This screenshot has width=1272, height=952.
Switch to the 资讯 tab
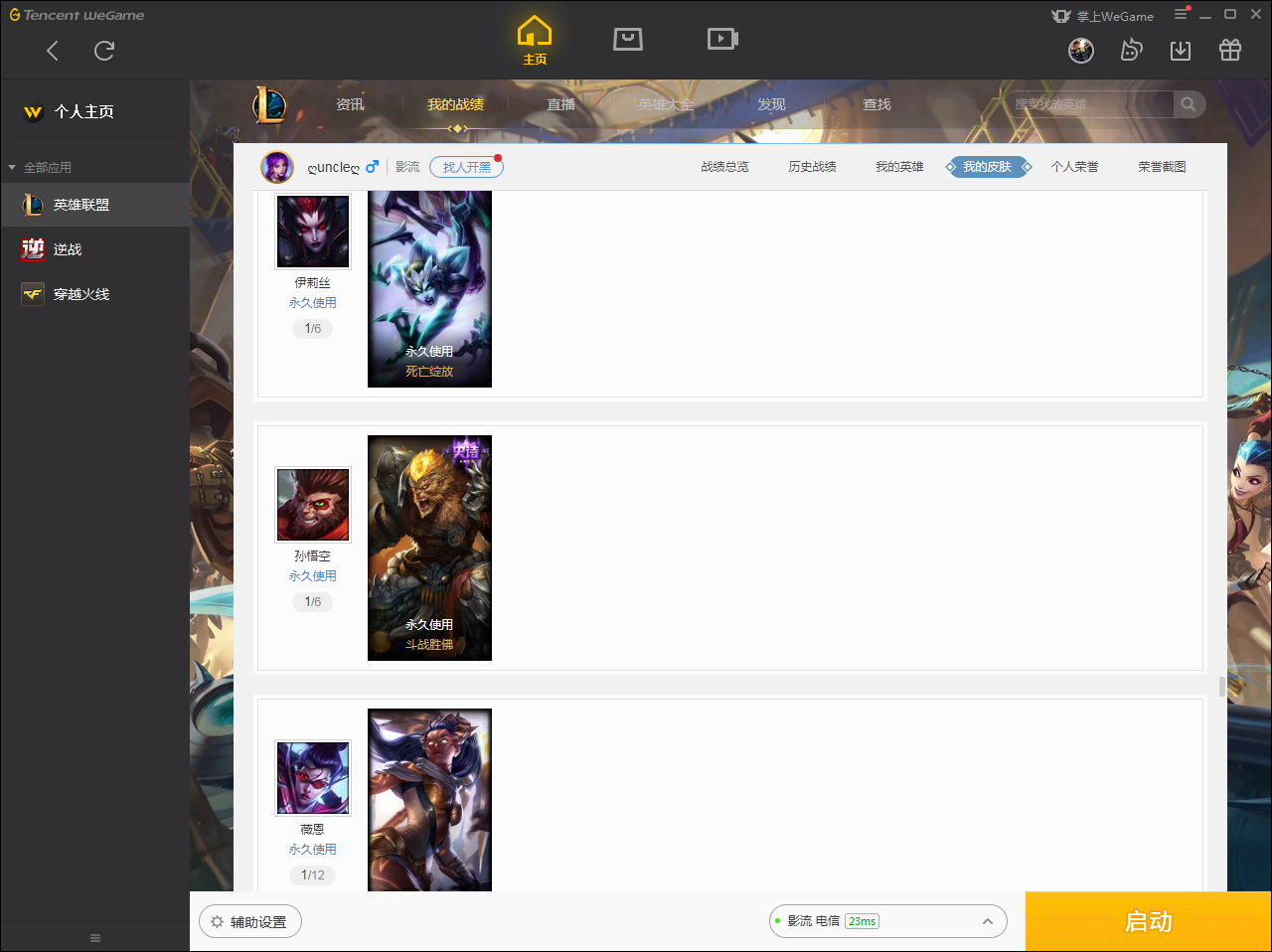[350, 104]
